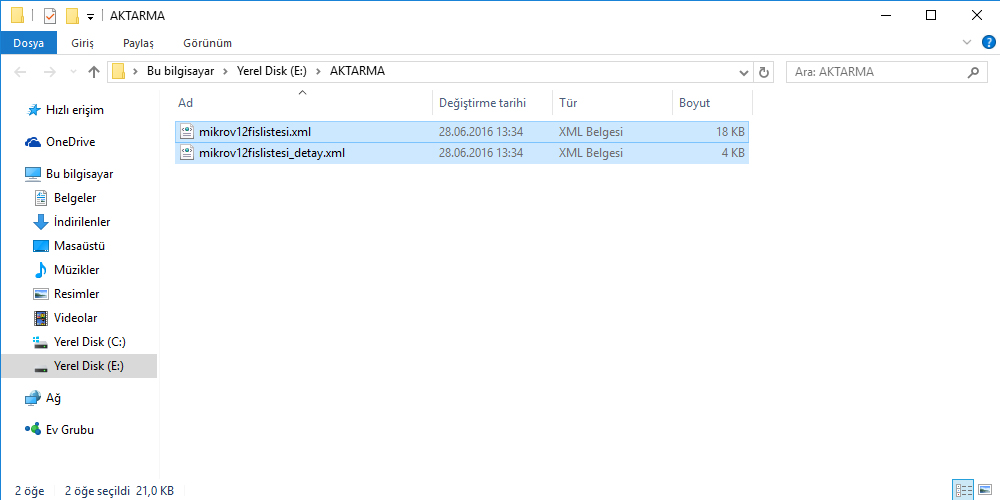Open OneDrive in the navigation pane
This screenshot has width=1000, height=500.
70,142
